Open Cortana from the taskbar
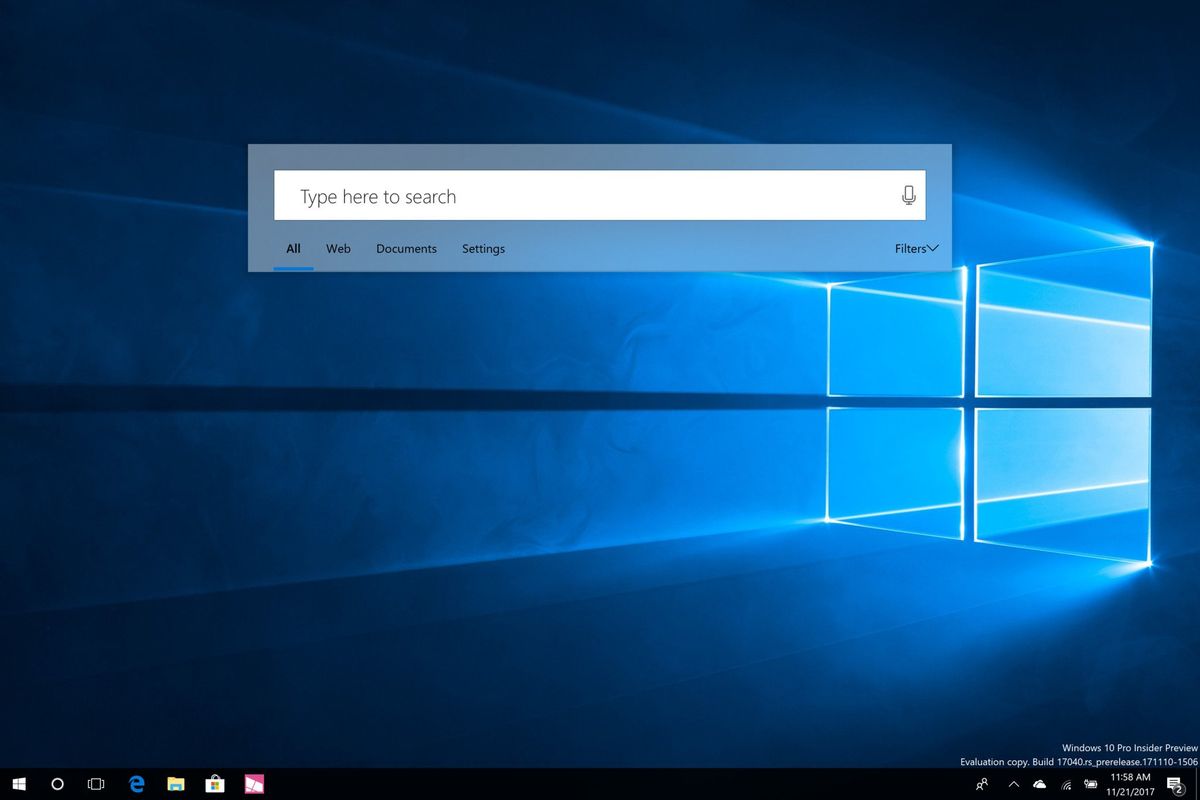 coord(57,784)
